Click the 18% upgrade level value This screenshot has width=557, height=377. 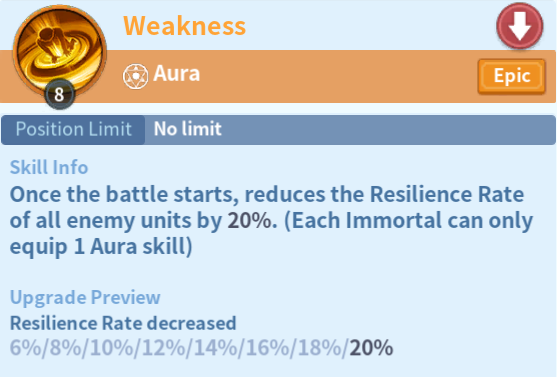(320, 348)
